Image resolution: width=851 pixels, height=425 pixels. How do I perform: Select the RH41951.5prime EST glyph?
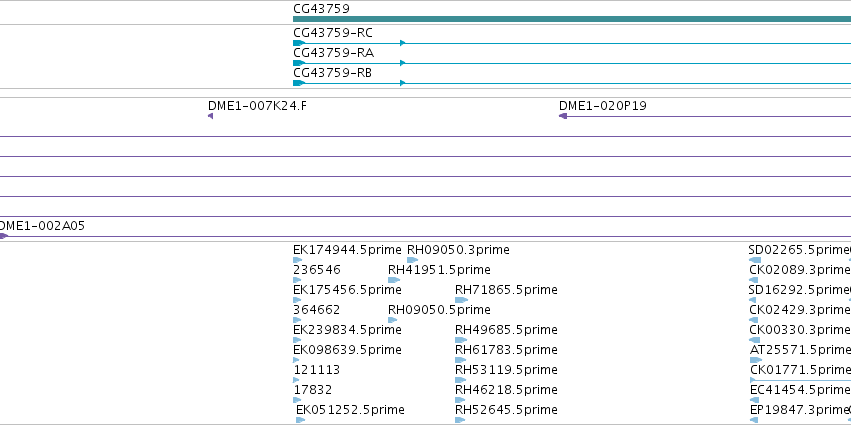click(x=394, y=280)
